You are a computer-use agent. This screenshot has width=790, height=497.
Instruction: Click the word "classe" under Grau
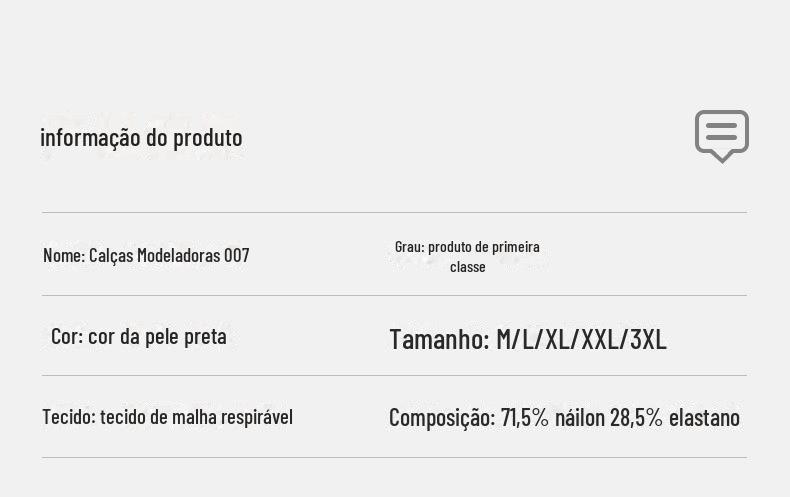point(468,267)
